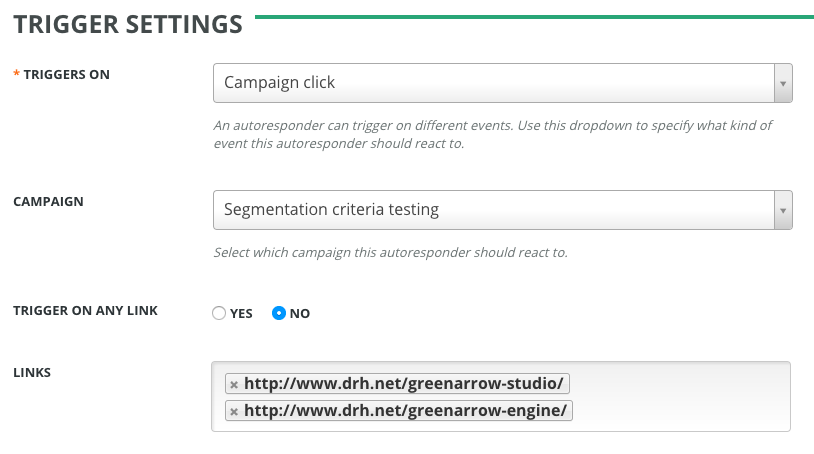Select the greenarrow-studio URL tag

[x=404, y=384]
